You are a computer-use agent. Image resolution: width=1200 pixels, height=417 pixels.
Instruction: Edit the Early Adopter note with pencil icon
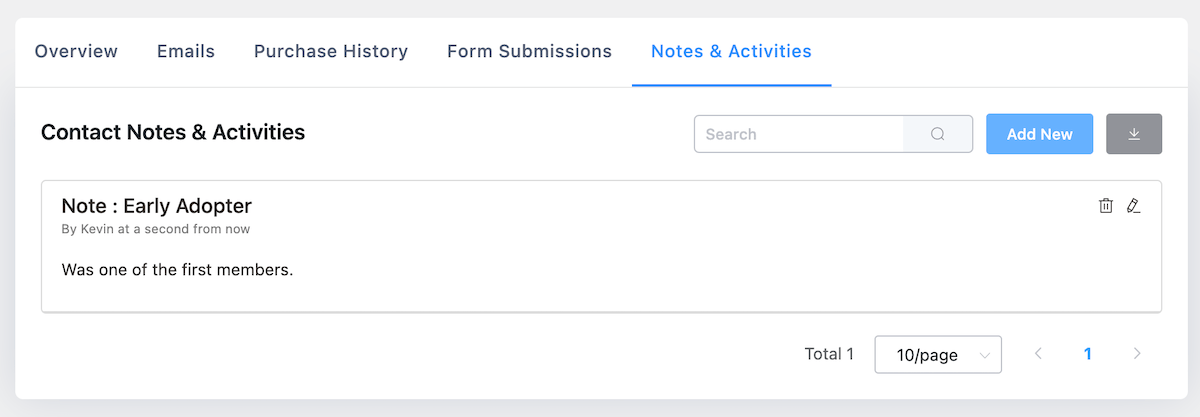pos(1133,206)
